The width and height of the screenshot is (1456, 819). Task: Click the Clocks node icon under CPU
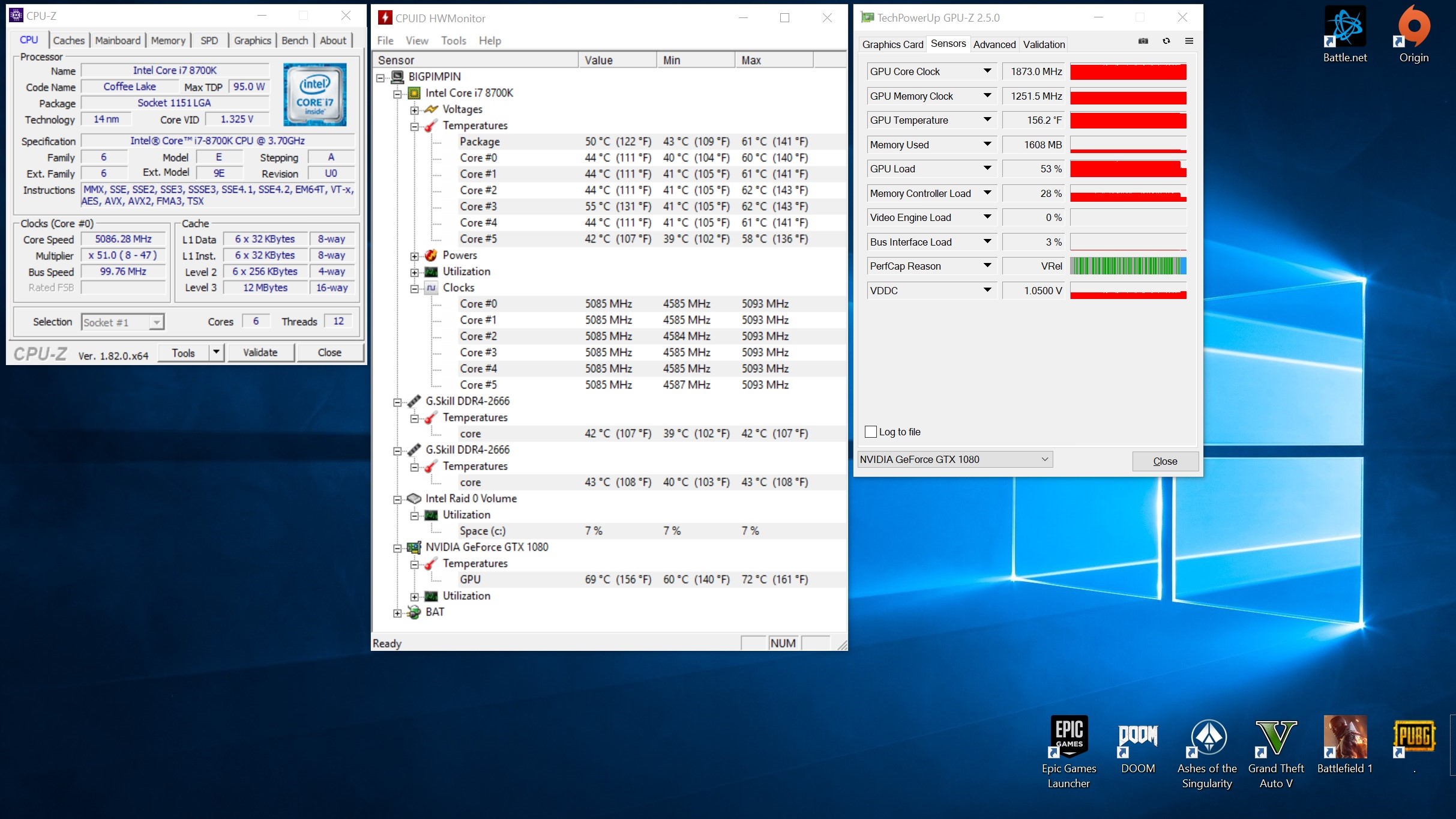(431, 288)
